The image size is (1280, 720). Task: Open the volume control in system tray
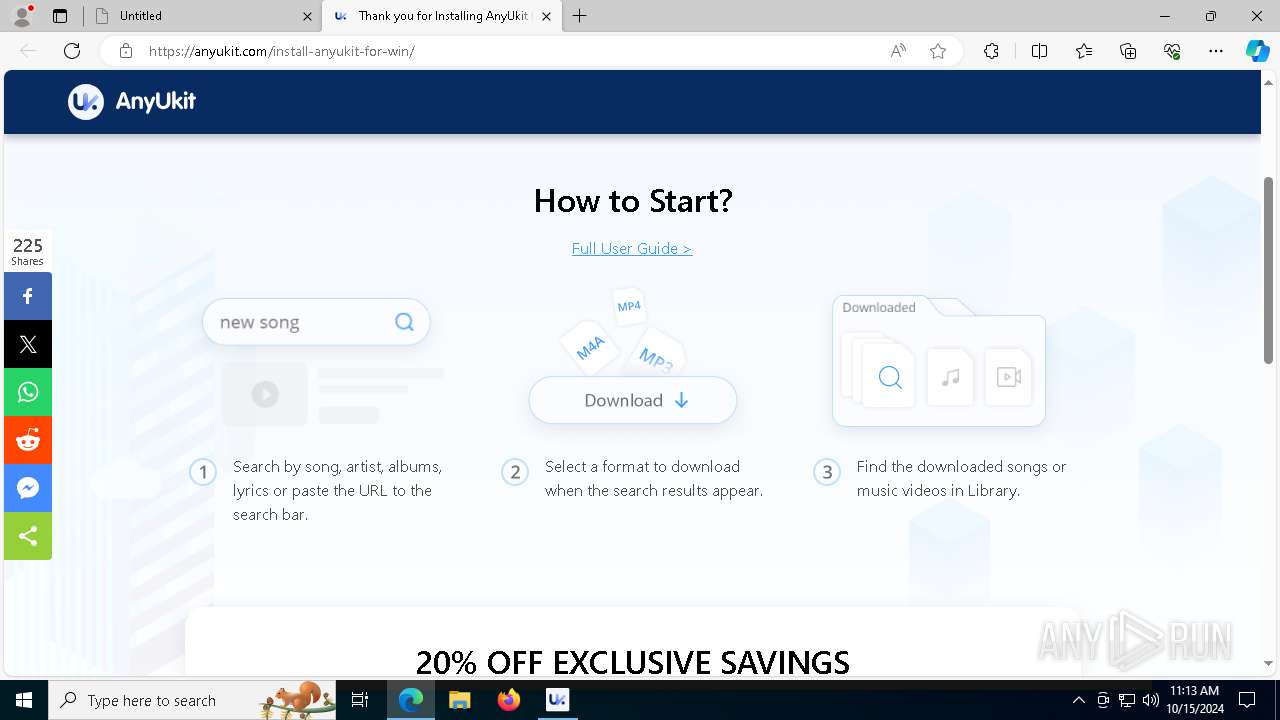click(1151, 700)
